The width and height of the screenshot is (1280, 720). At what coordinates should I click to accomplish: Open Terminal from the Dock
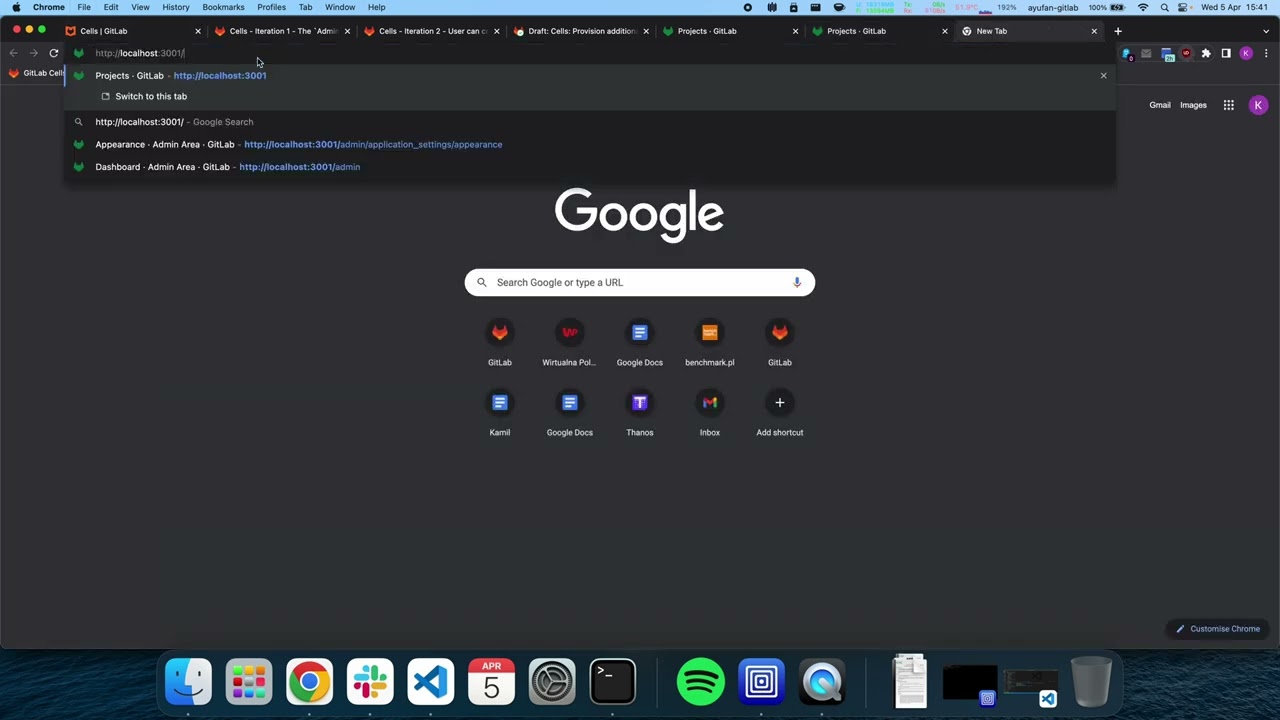click(612, 681)
